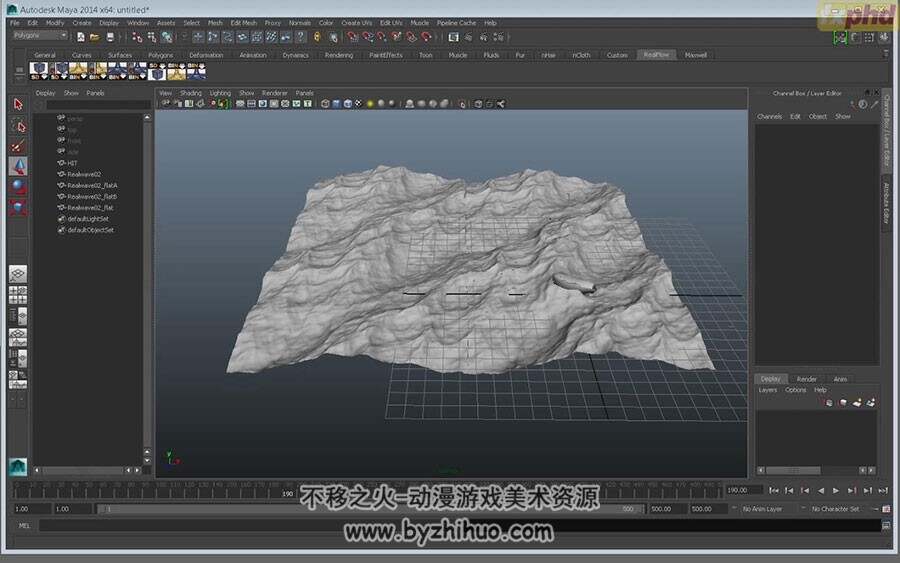The width and height of the screenshot is (900, 563).
Task: Open viewport Renderer menu
Action: click(274, 93)
